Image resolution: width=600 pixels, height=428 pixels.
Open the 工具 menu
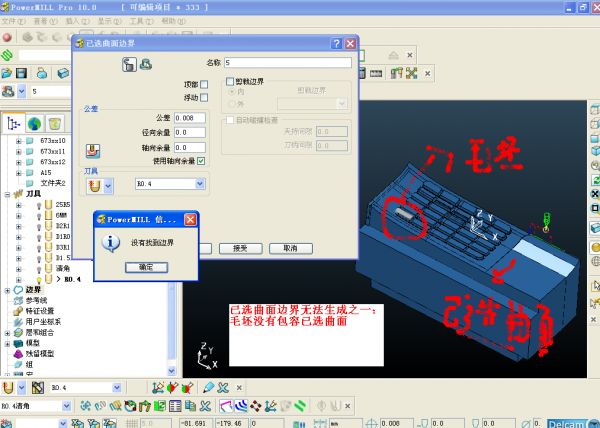(x=142, y=21)
